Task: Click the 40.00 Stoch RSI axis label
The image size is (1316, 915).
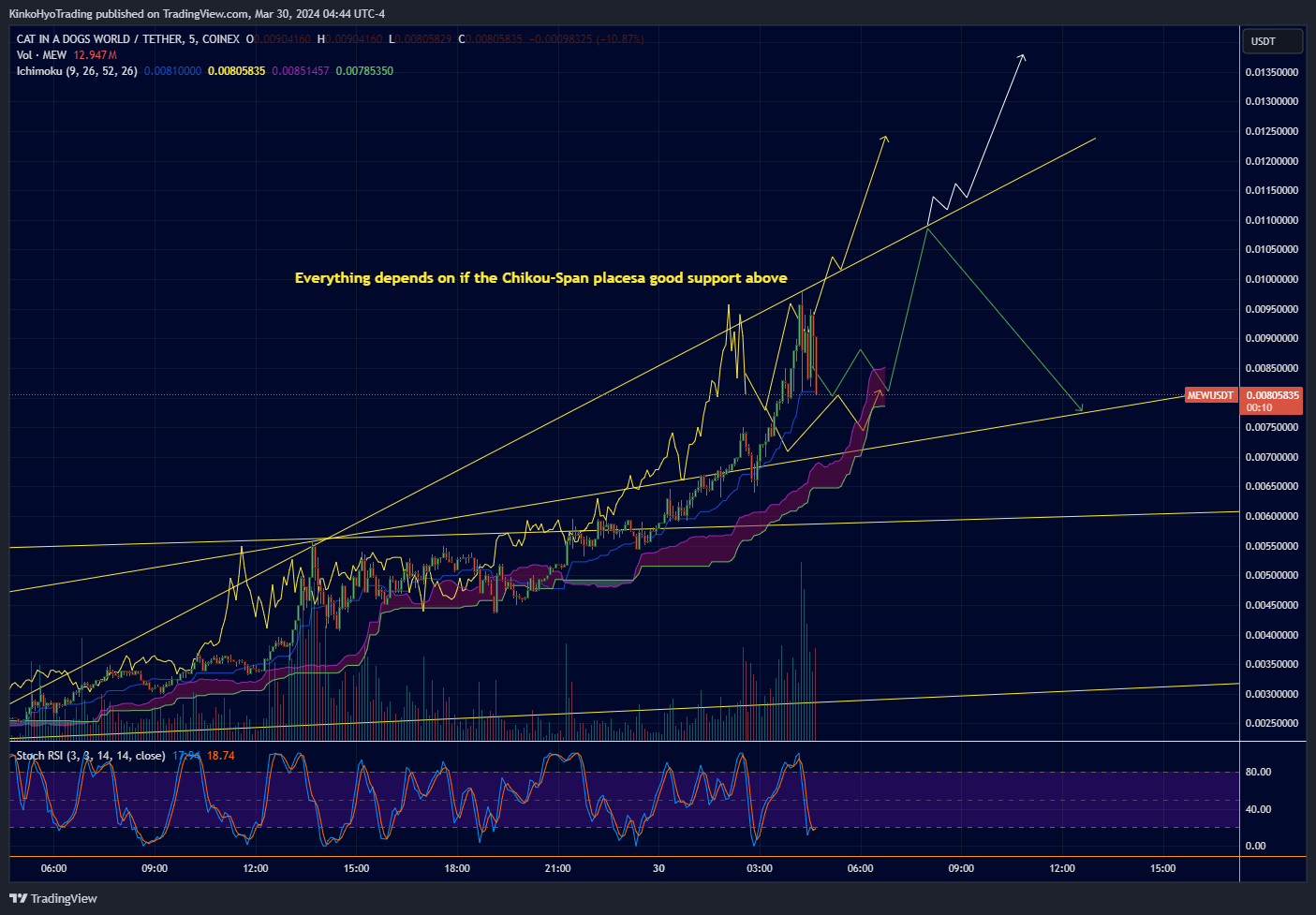Action: click(x=1258, y=809)
